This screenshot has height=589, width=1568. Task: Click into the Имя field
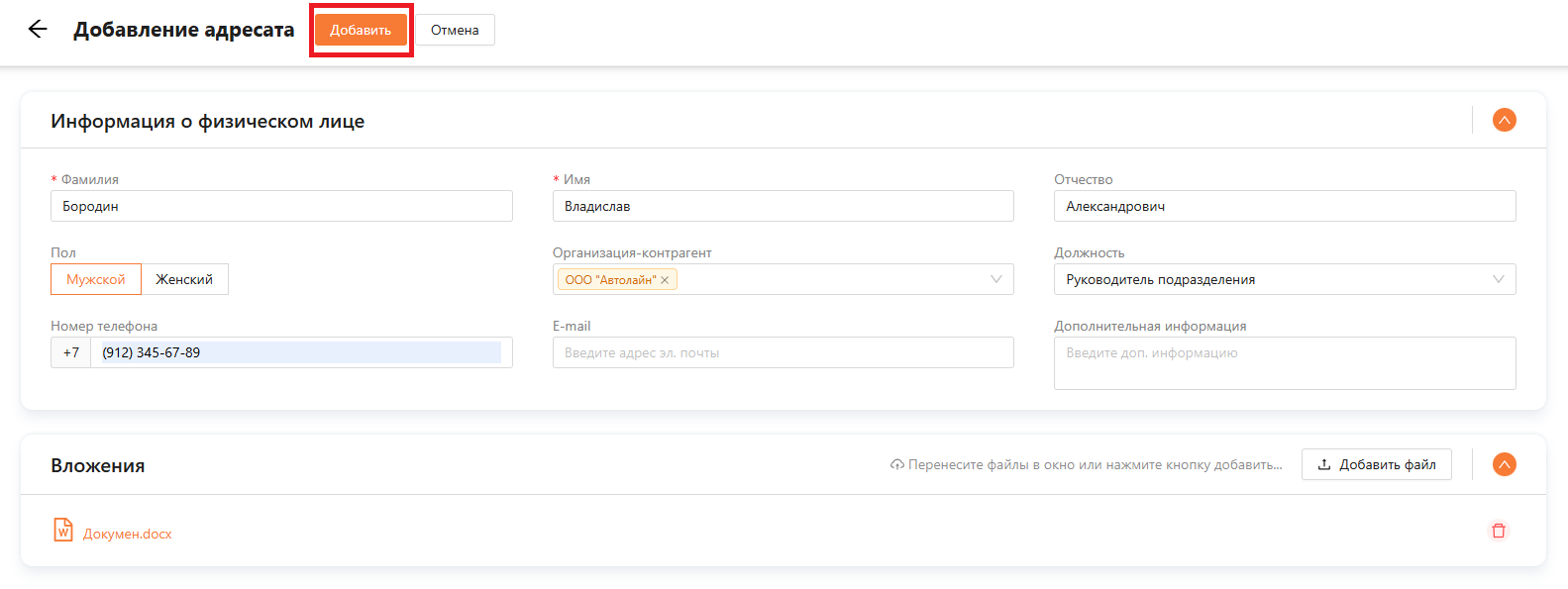[x=783, y=206]
